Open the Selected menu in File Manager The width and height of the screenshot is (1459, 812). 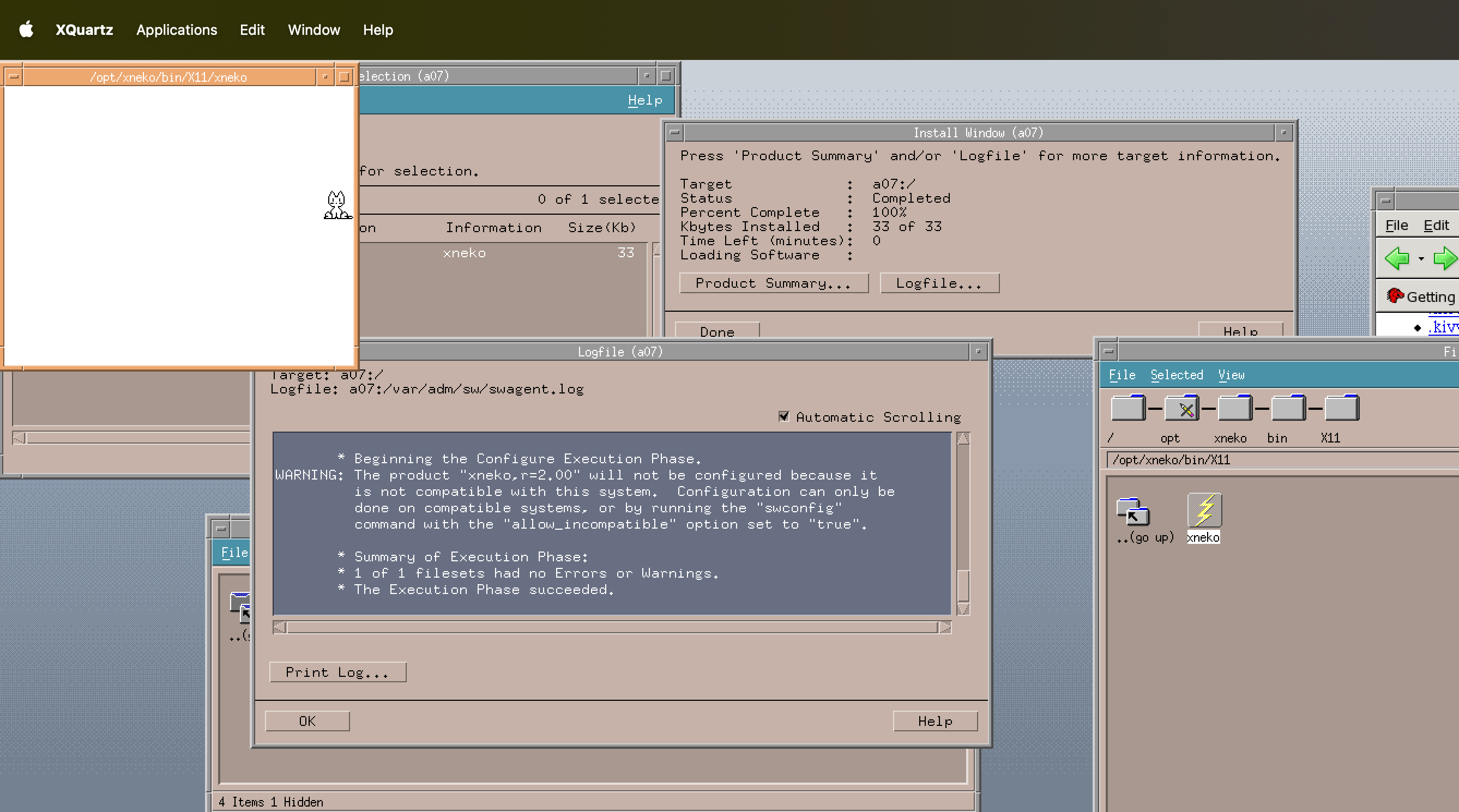(1177, 375)
